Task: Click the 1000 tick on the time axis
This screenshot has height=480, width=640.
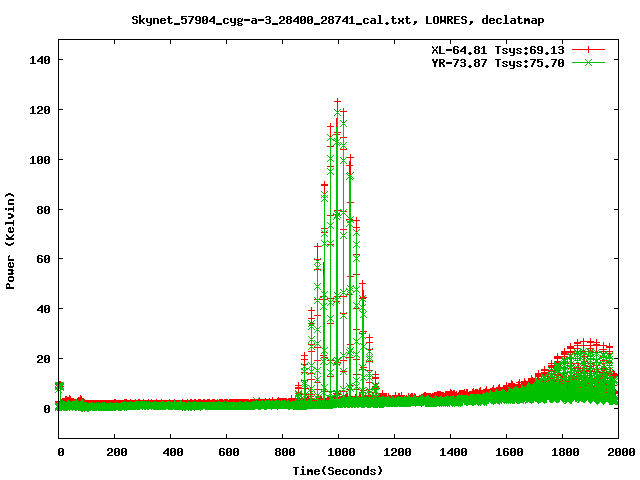Action: tap(338, 452)
